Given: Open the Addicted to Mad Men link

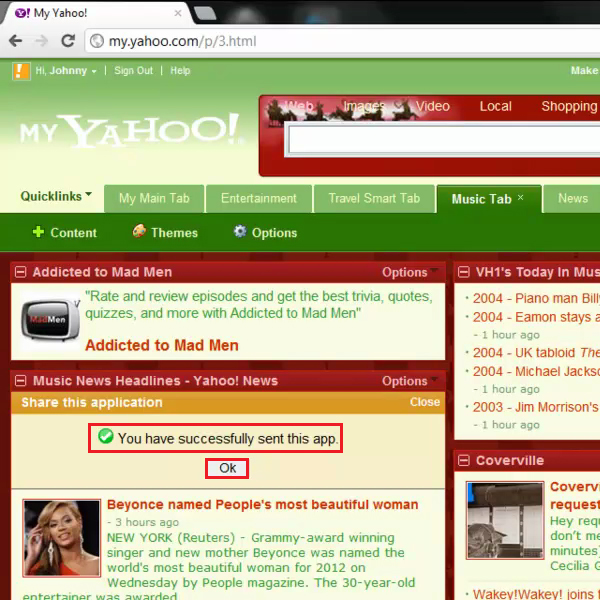Looking at the screenshot, I should click(162, 345).
